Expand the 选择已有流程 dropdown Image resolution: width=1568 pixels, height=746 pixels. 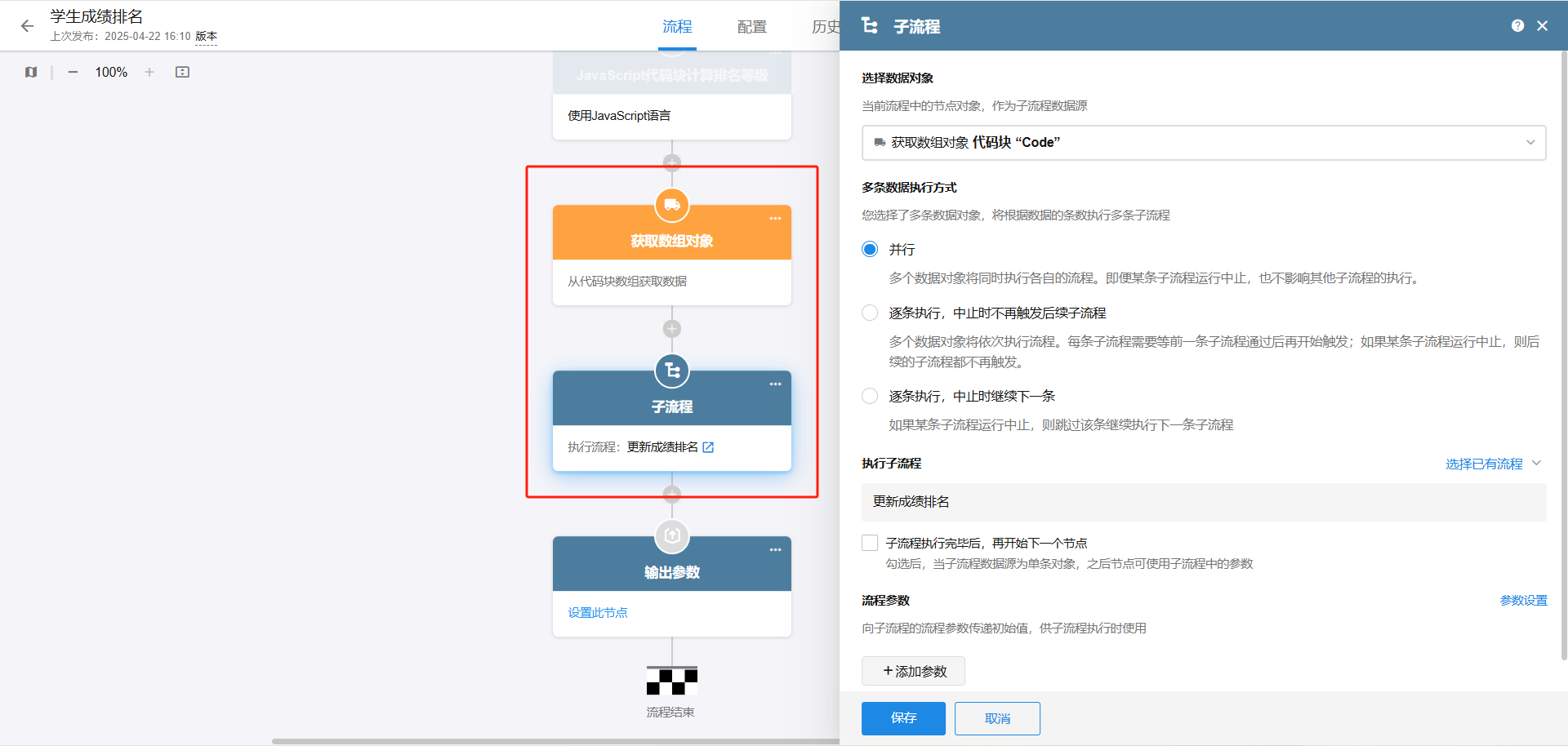pyautogui.click(x=1492, y=464)
